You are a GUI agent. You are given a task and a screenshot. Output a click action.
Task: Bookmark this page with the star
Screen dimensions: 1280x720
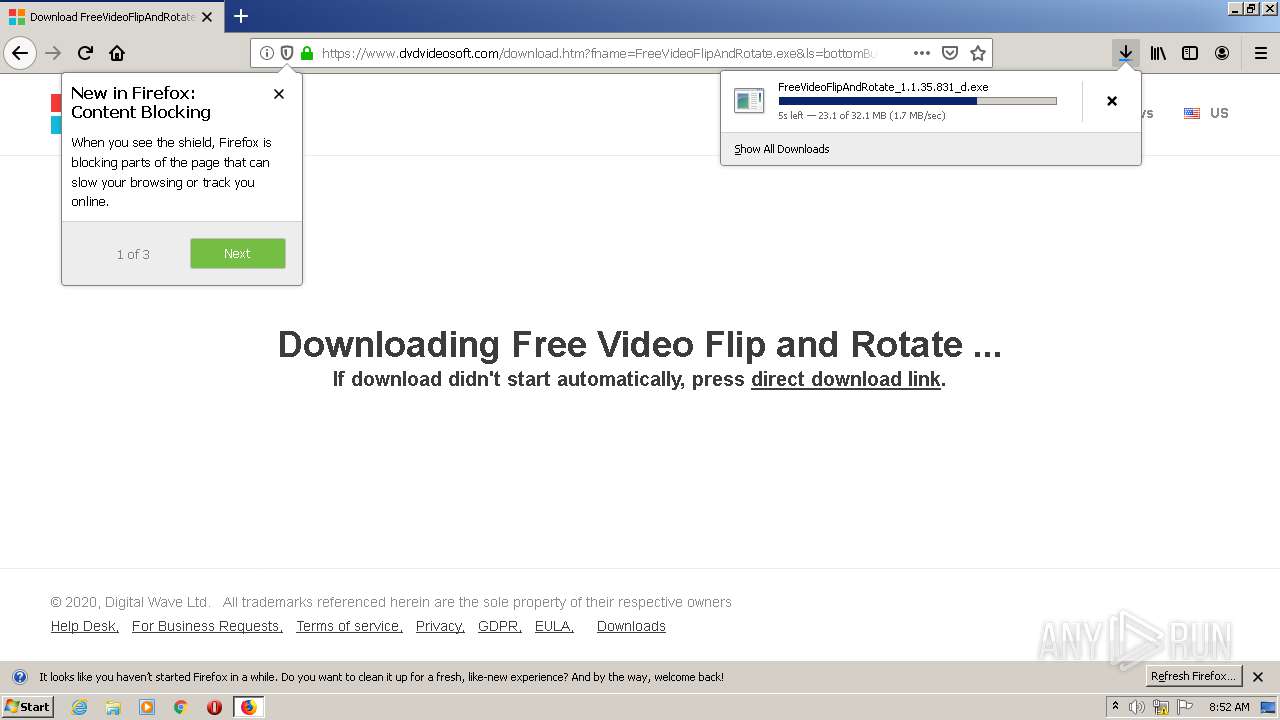point(978,53)
